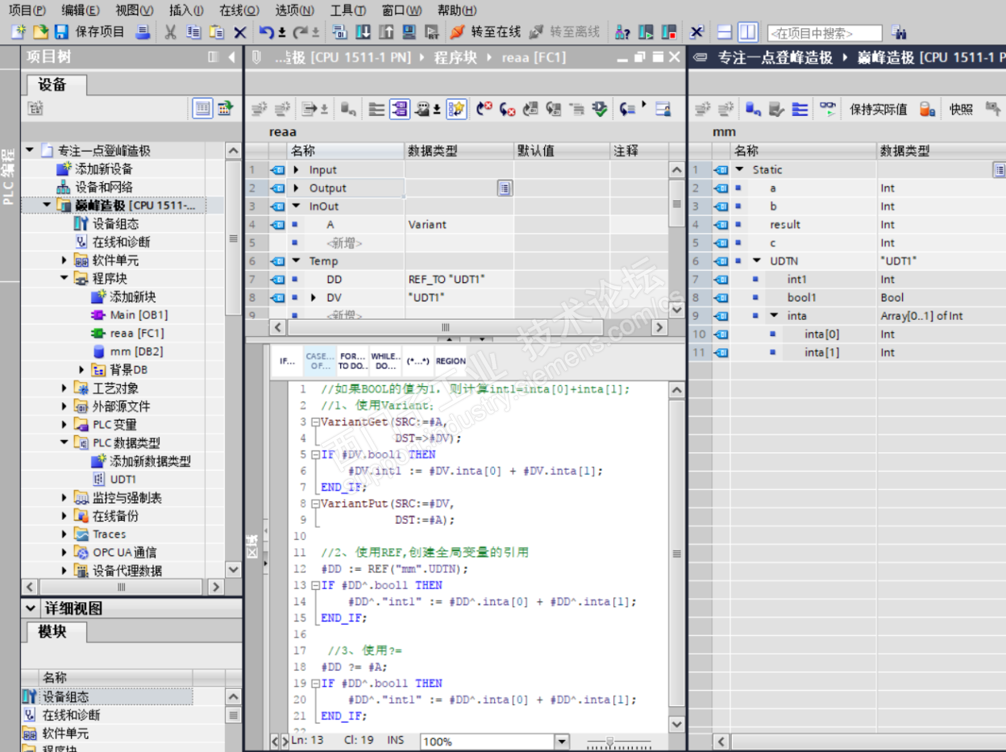Viewport: 1006px width, 752px height.
Task: Open the 视图 (View) menu
Action: coord(132,10)
